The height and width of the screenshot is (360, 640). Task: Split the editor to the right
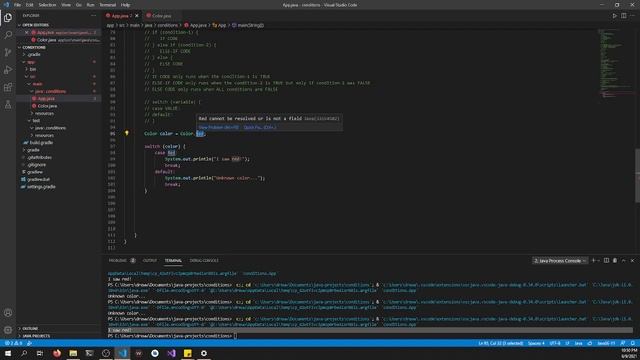tap(624, 16)
